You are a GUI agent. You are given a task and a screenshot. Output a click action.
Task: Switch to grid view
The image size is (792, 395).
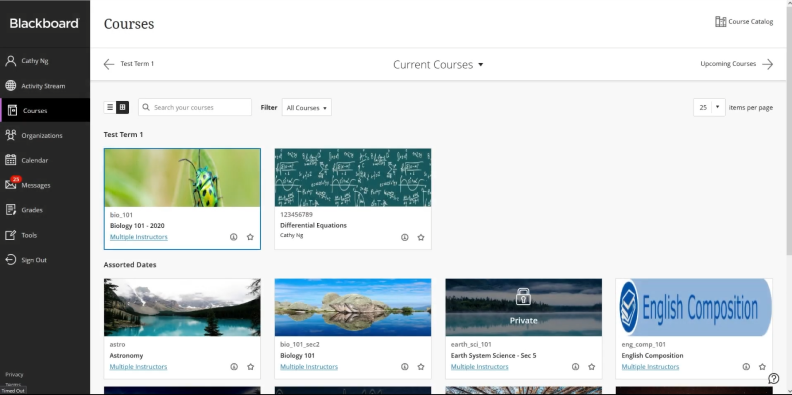[x=122, y=107]
